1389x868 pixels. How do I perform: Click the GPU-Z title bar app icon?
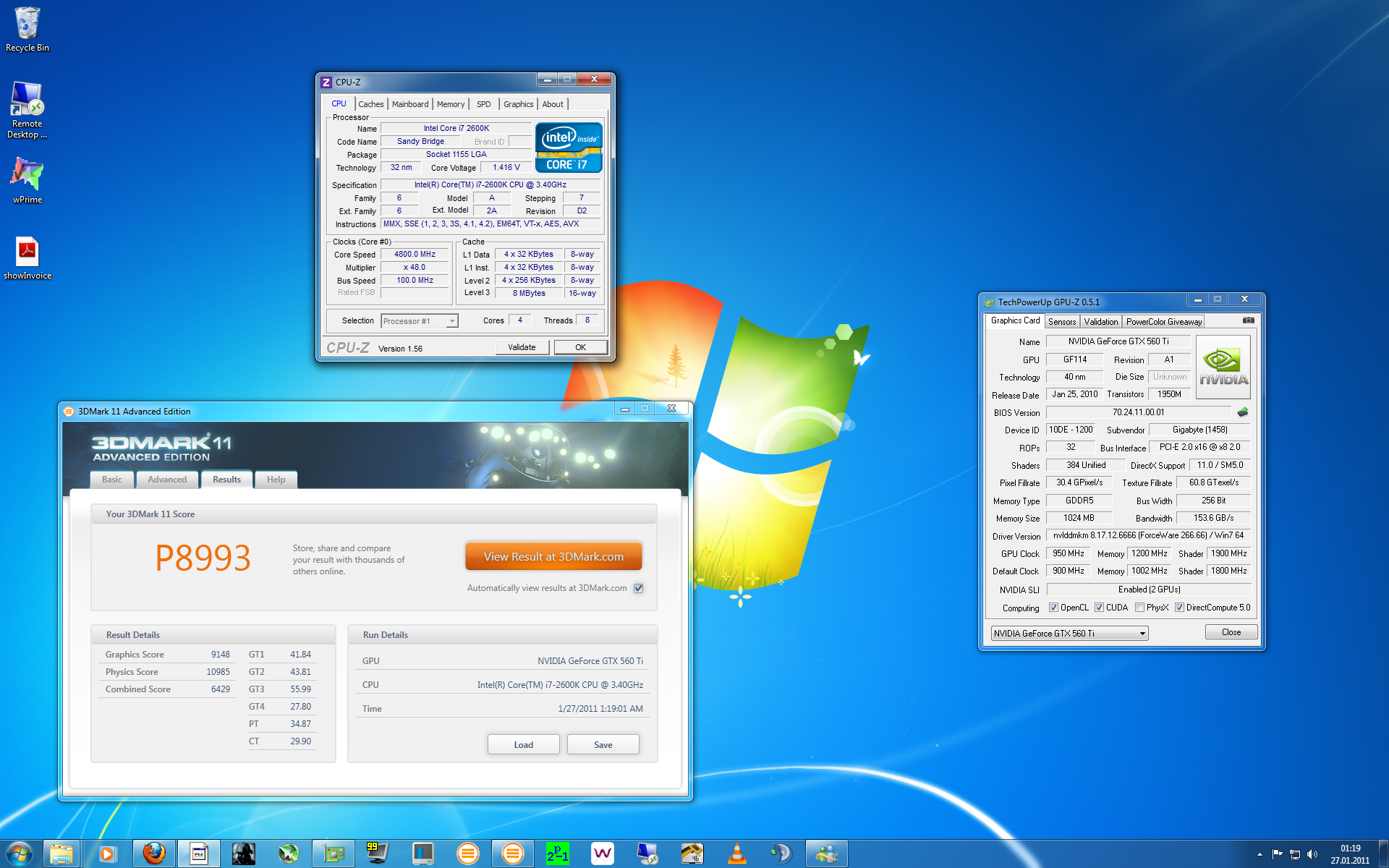click(989, 302)
